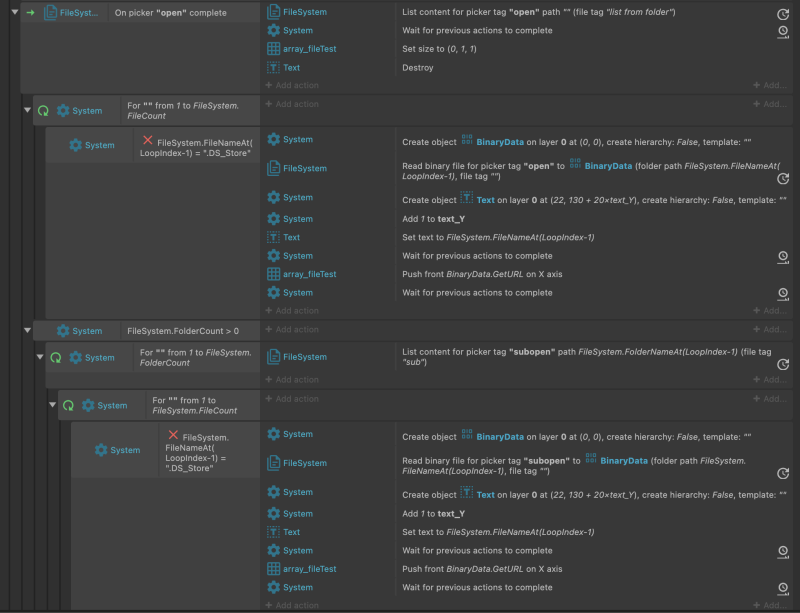This screenshot has width=800, height=613.
Task: Click the clock icon on the "subopen" List content row
Action: (782, 361)
